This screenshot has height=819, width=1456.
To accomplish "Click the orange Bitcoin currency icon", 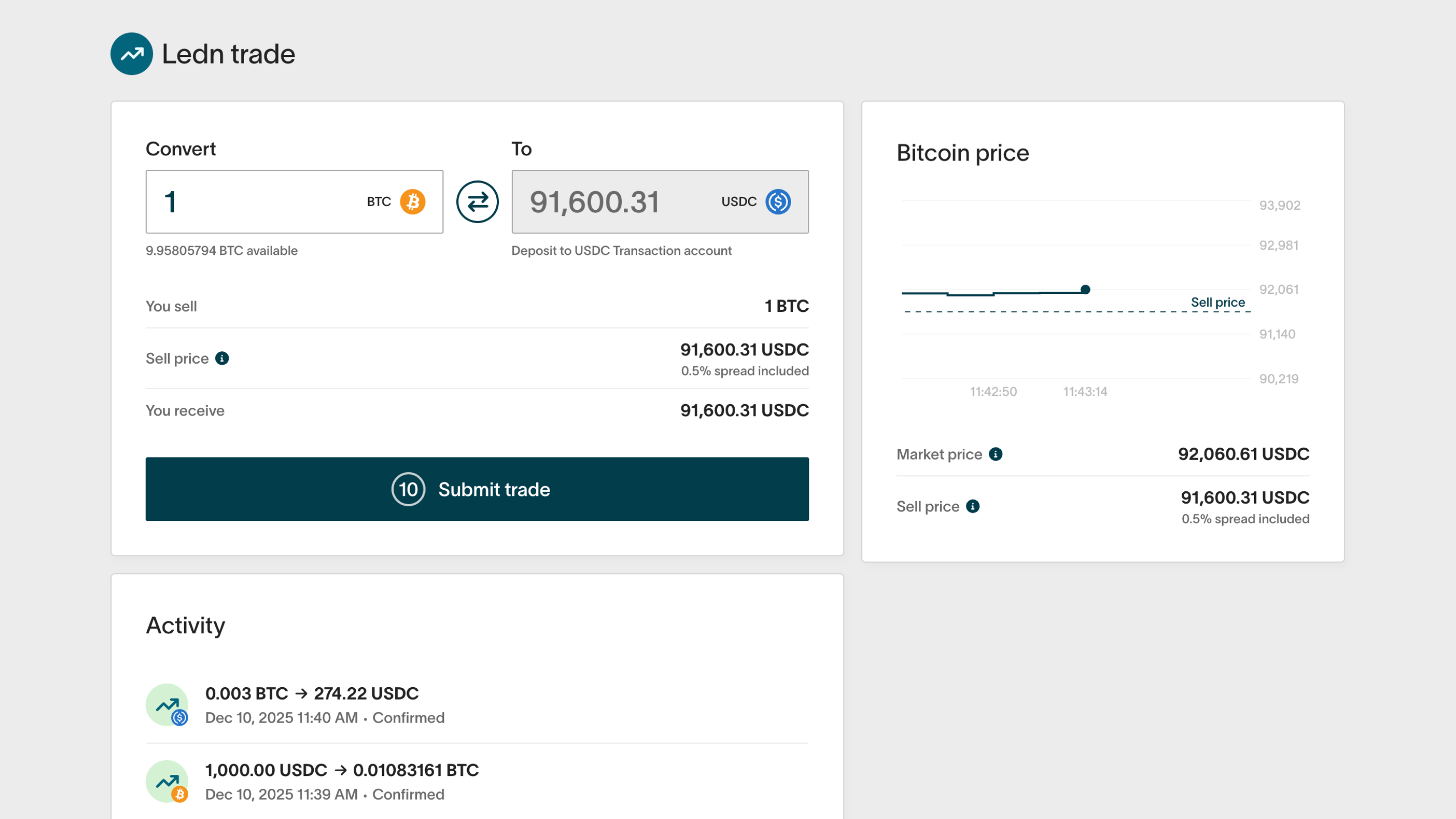I will point(413,202).
